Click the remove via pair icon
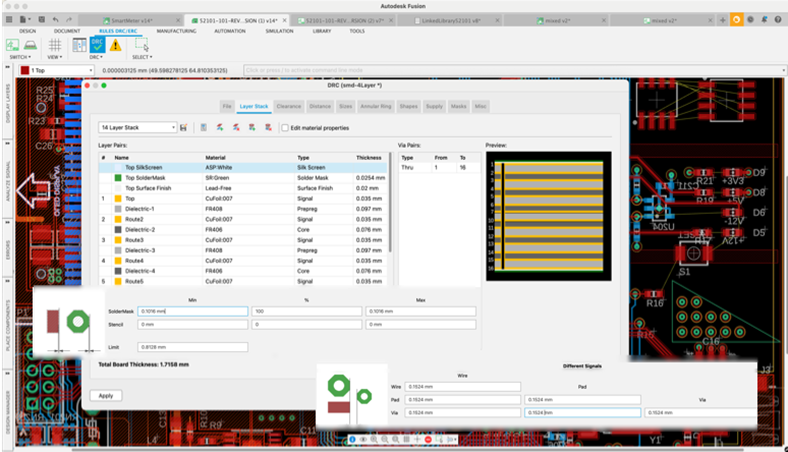 tap(268, 128)
